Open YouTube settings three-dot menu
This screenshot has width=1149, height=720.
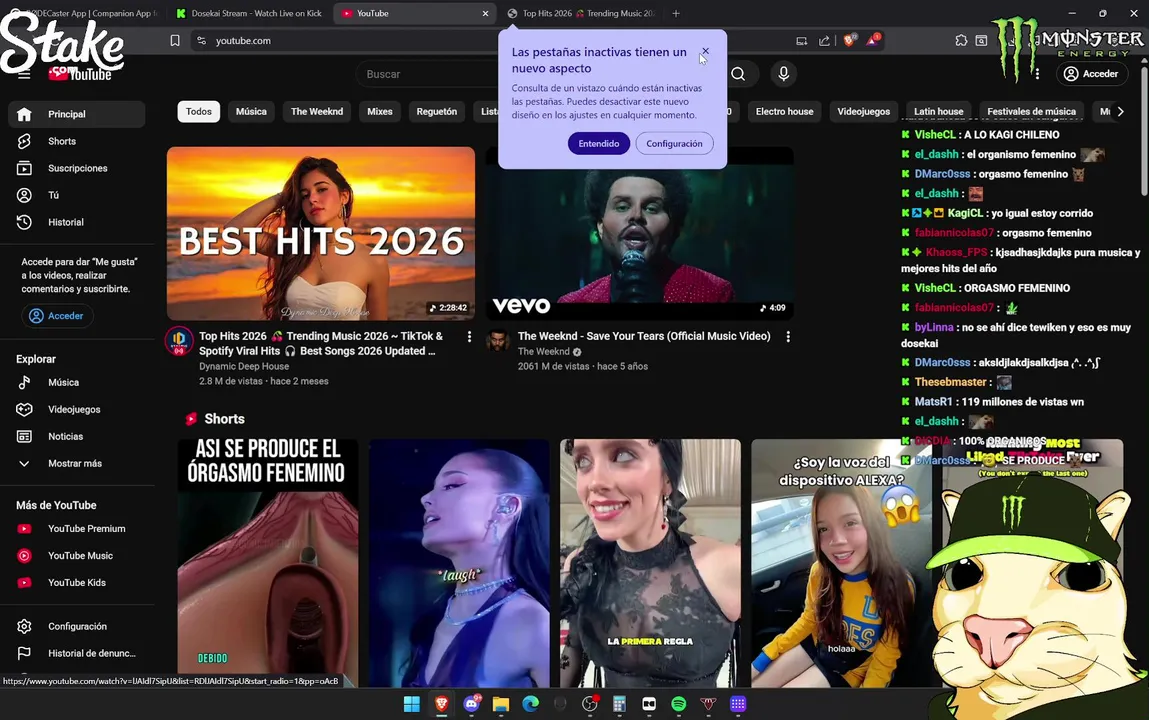(1037, 74)
